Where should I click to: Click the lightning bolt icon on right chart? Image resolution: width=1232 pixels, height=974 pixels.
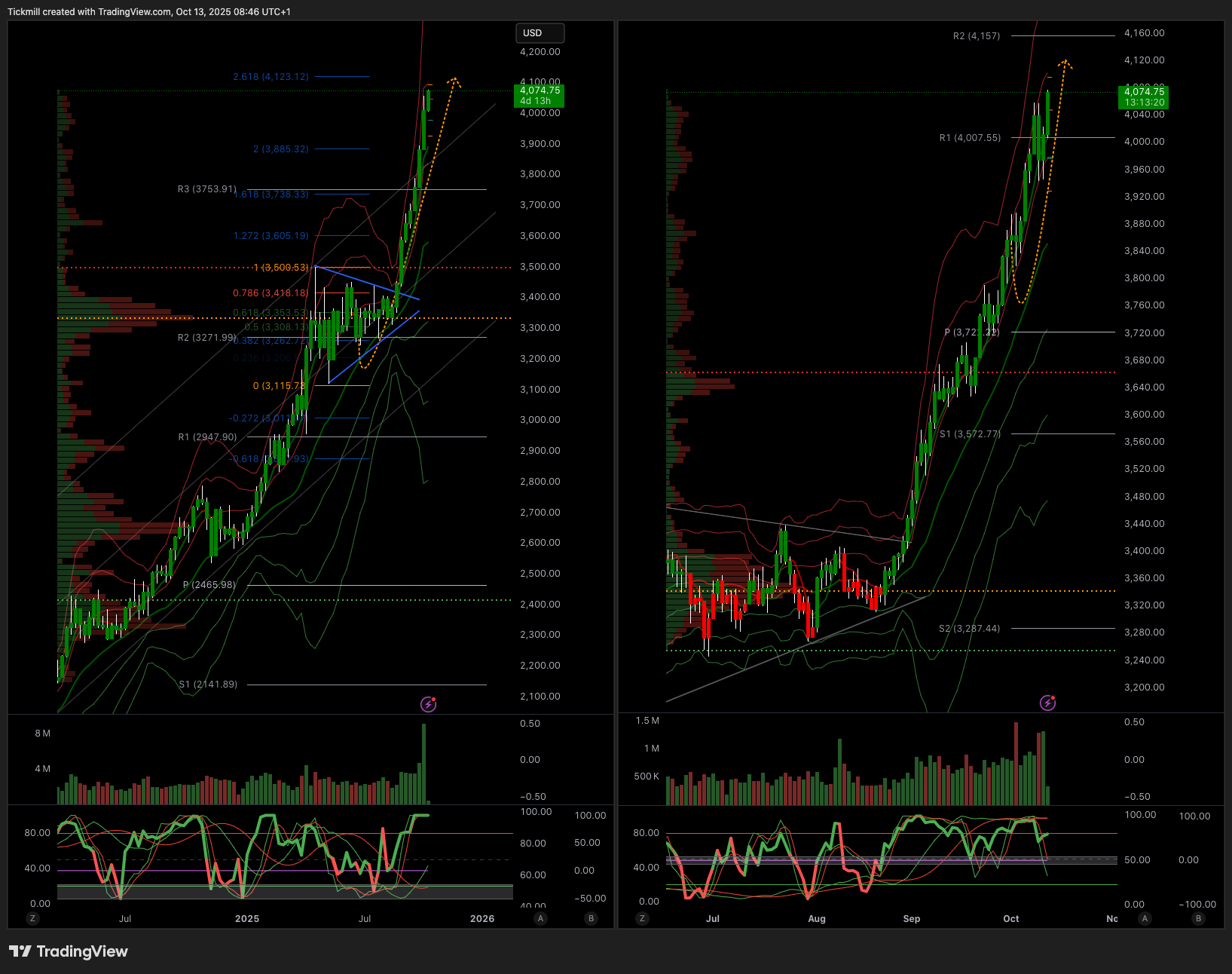[x=1047, y=703]
